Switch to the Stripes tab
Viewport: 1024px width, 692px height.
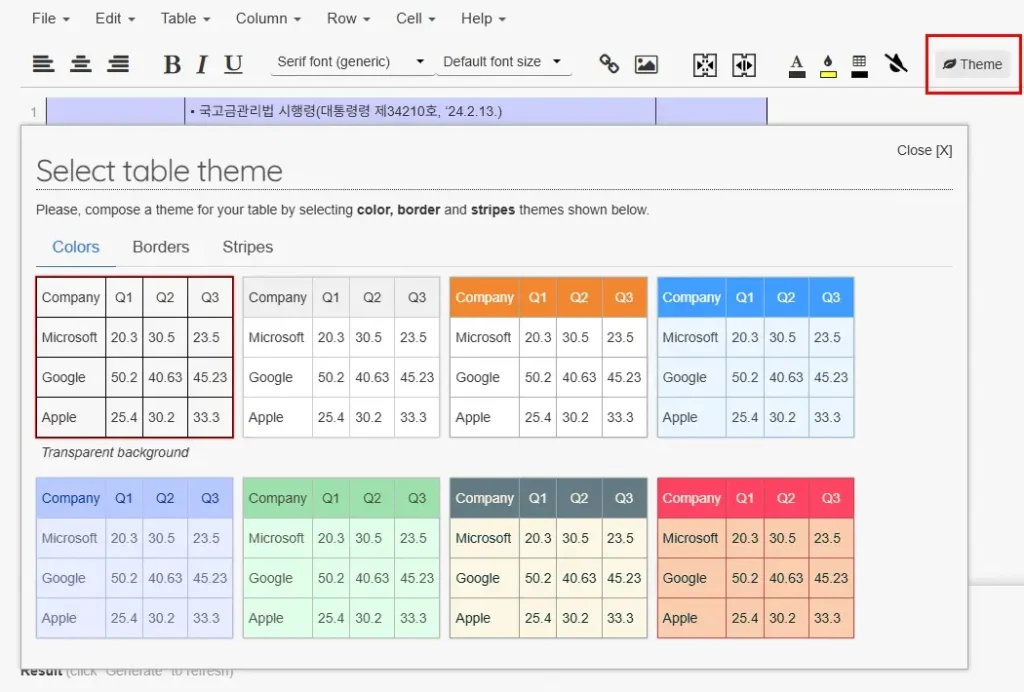(247, 247)
